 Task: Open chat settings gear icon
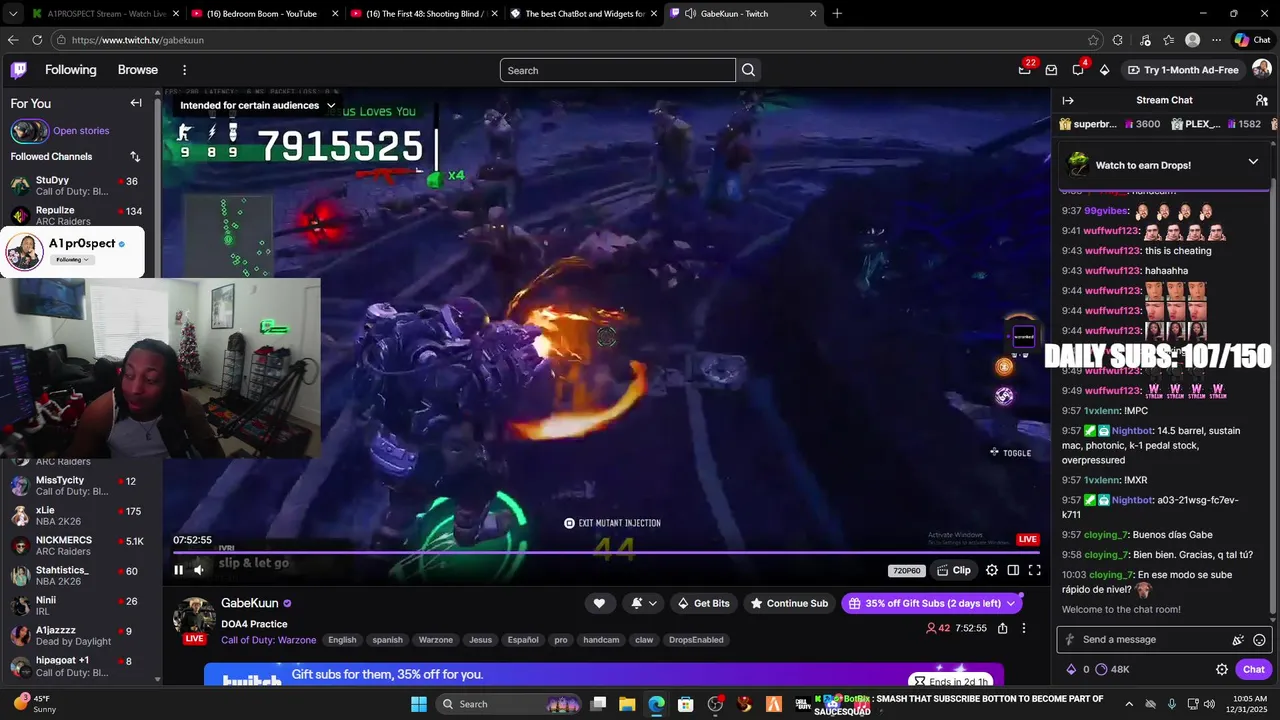[x=1222, y=670]
